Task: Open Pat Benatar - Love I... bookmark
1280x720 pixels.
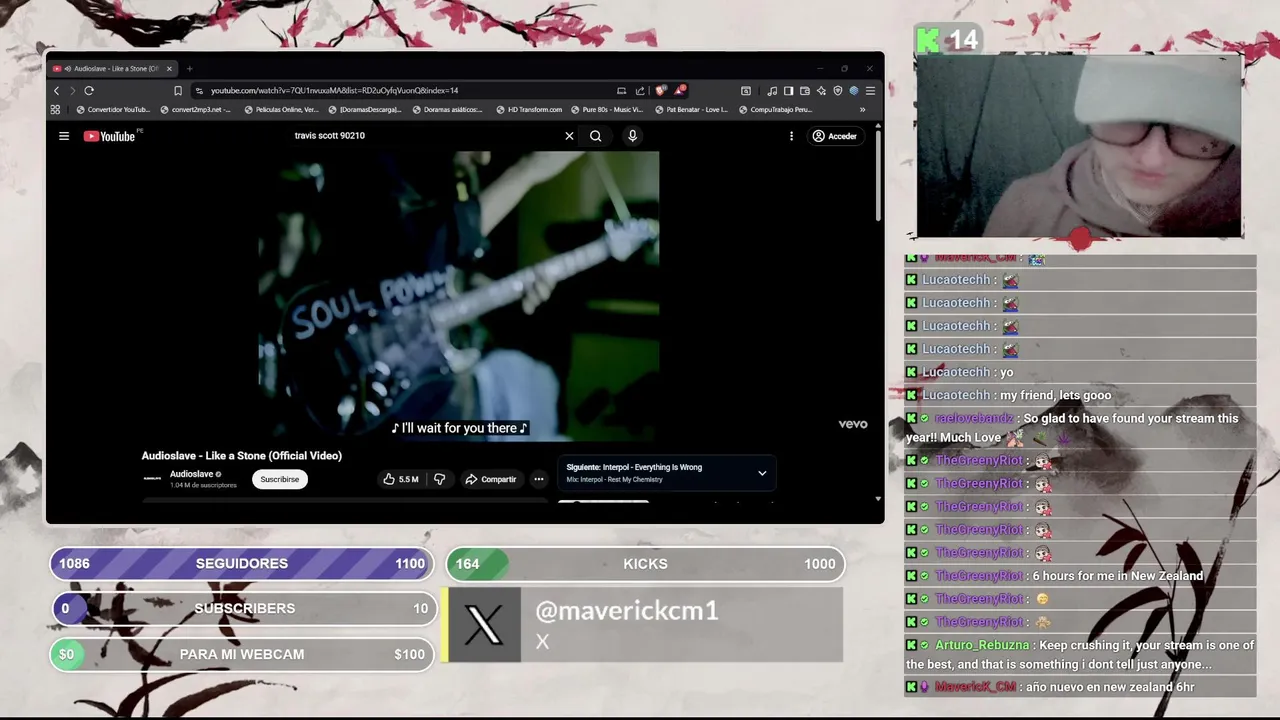Action: 692,110
